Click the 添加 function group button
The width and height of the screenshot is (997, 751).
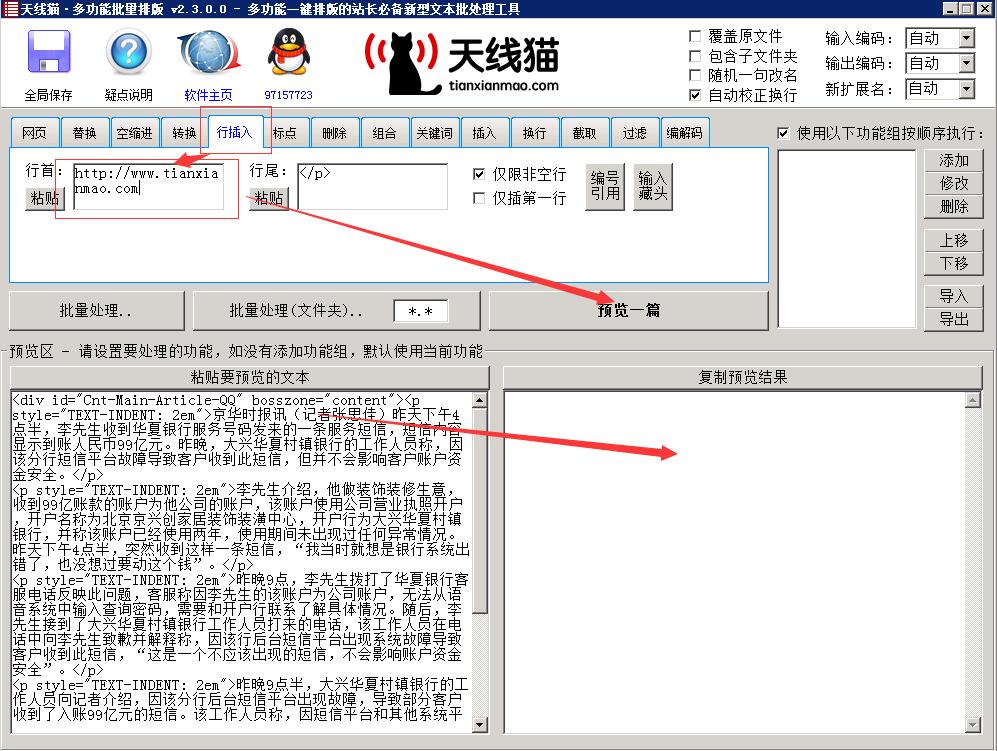pos(954,160)
